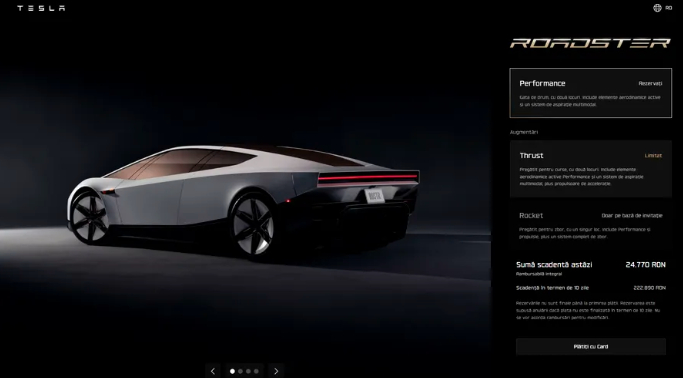The height and width of the screenshot is (378, 683).
Task: Open the globe language selector
Action: click(x=657, y=8)
